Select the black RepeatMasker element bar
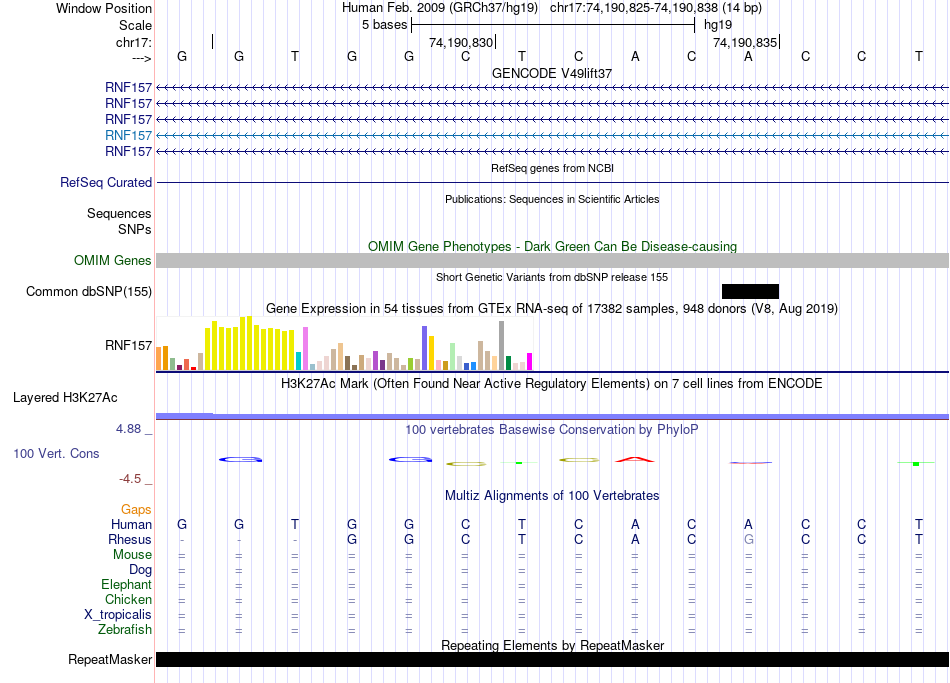Viewport: 950px width, 683px height. [552, 659]
